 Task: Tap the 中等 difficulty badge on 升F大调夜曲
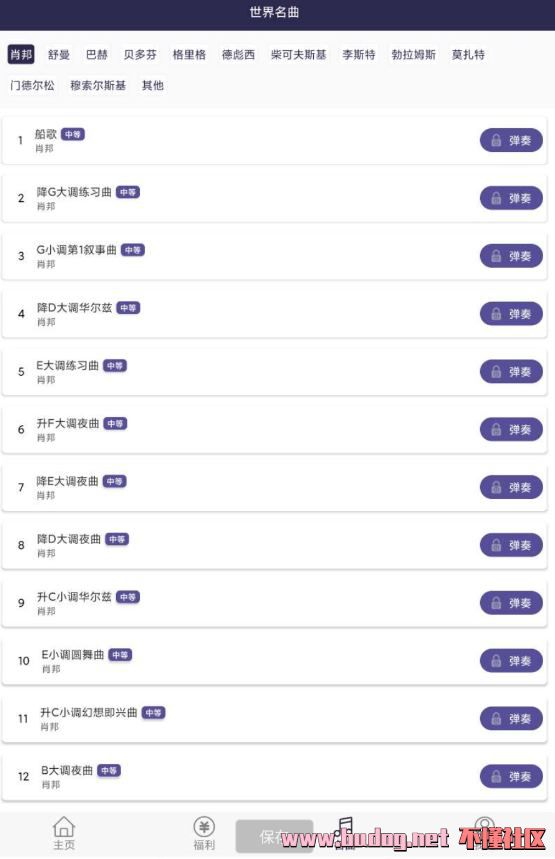(x=115, y=423)
